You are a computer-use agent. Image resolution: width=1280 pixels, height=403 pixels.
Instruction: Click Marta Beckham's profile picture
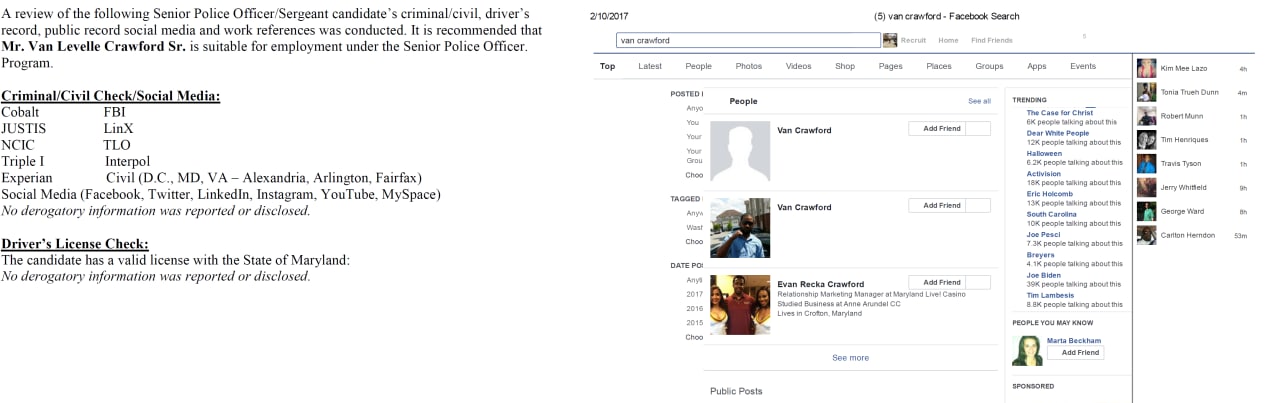[x=1026, y=350]
